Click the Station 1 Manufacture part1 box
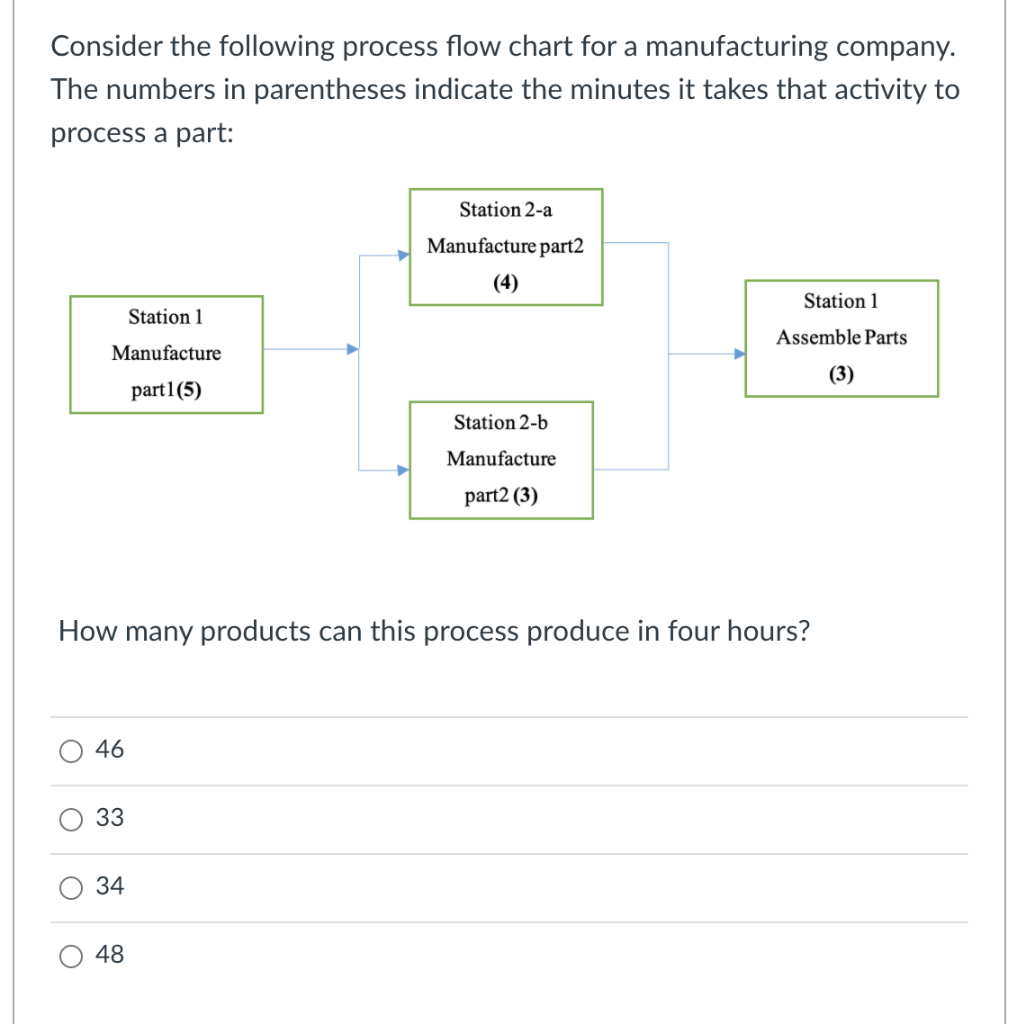The height and width of the screenshot is (1024, 1017). [x=166, y=354]
